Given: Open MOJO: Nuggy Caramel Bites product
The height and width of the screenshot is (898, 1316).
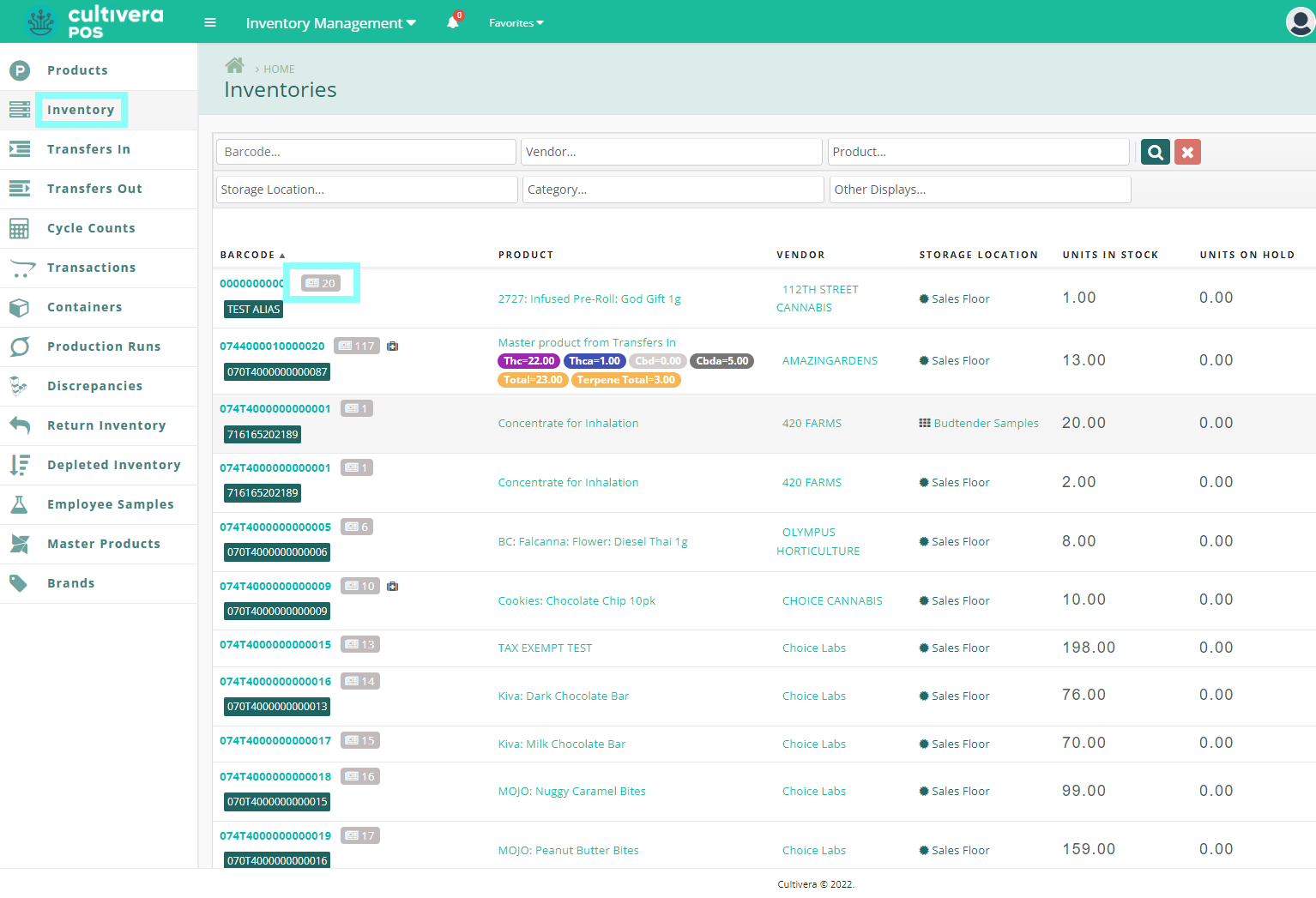Looking at the screenshot, I should pos(571,792).
